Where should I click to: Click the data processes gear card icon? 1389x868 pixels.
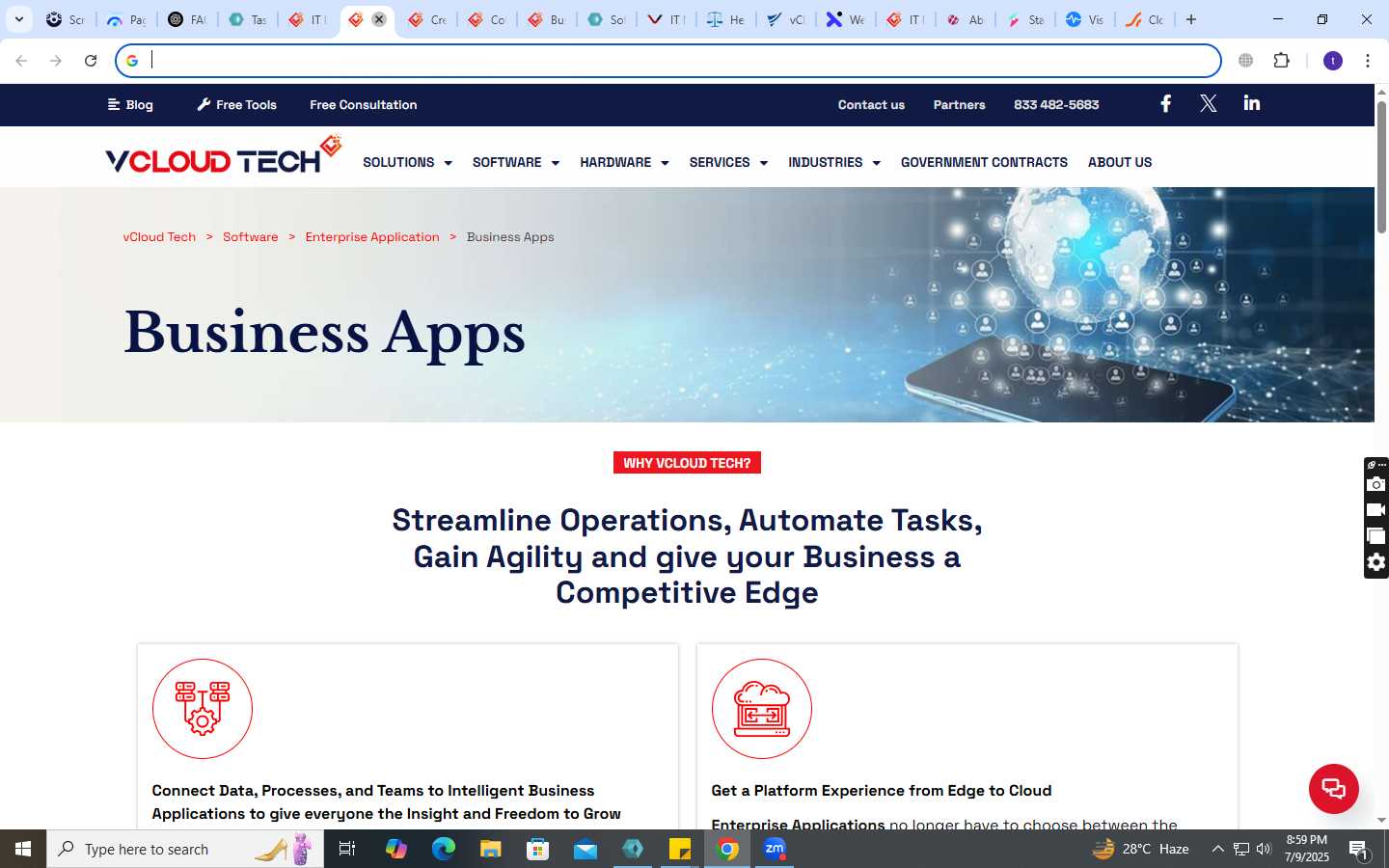pos(203,709)
